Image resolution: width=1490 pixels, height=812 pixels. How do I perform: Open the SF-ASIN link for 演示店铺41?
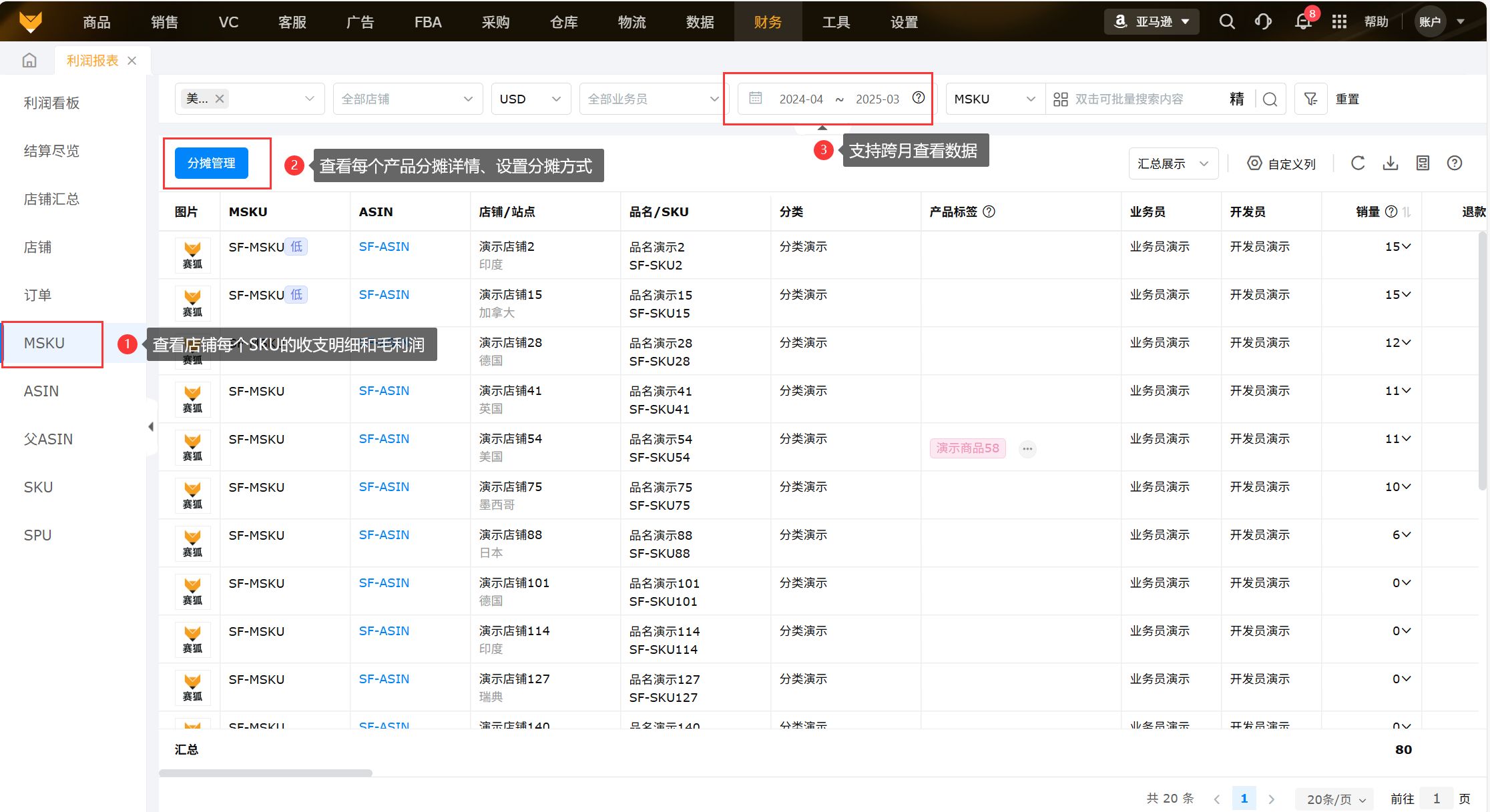(x=384, y=390)
